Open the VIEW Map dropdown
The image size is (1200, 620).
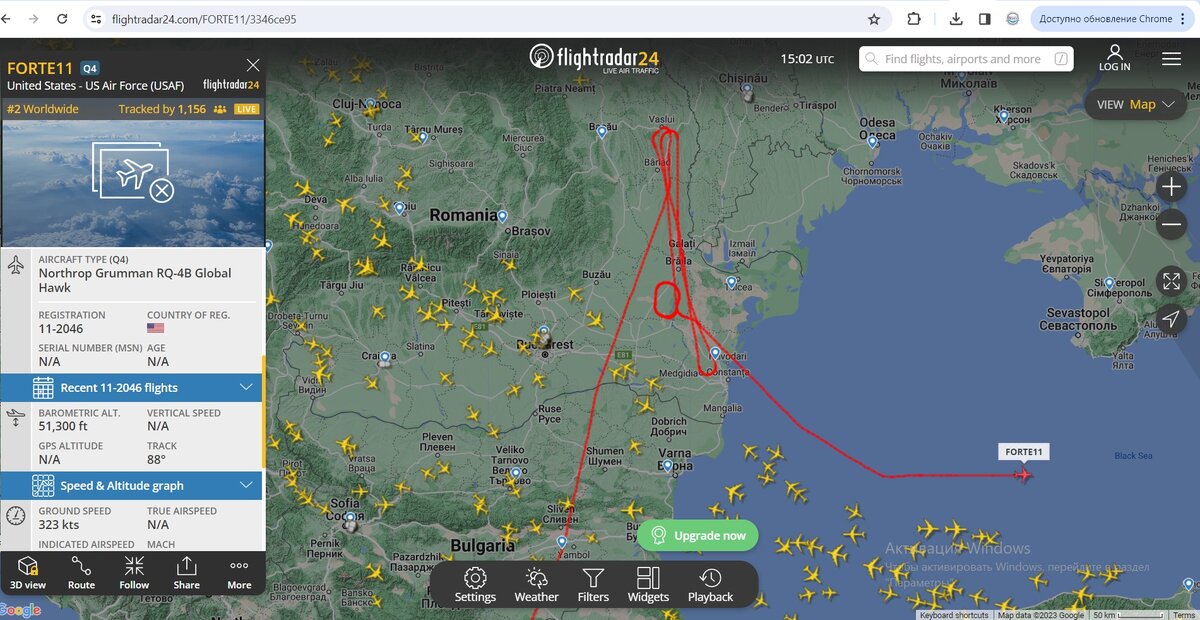(1135, 104)
